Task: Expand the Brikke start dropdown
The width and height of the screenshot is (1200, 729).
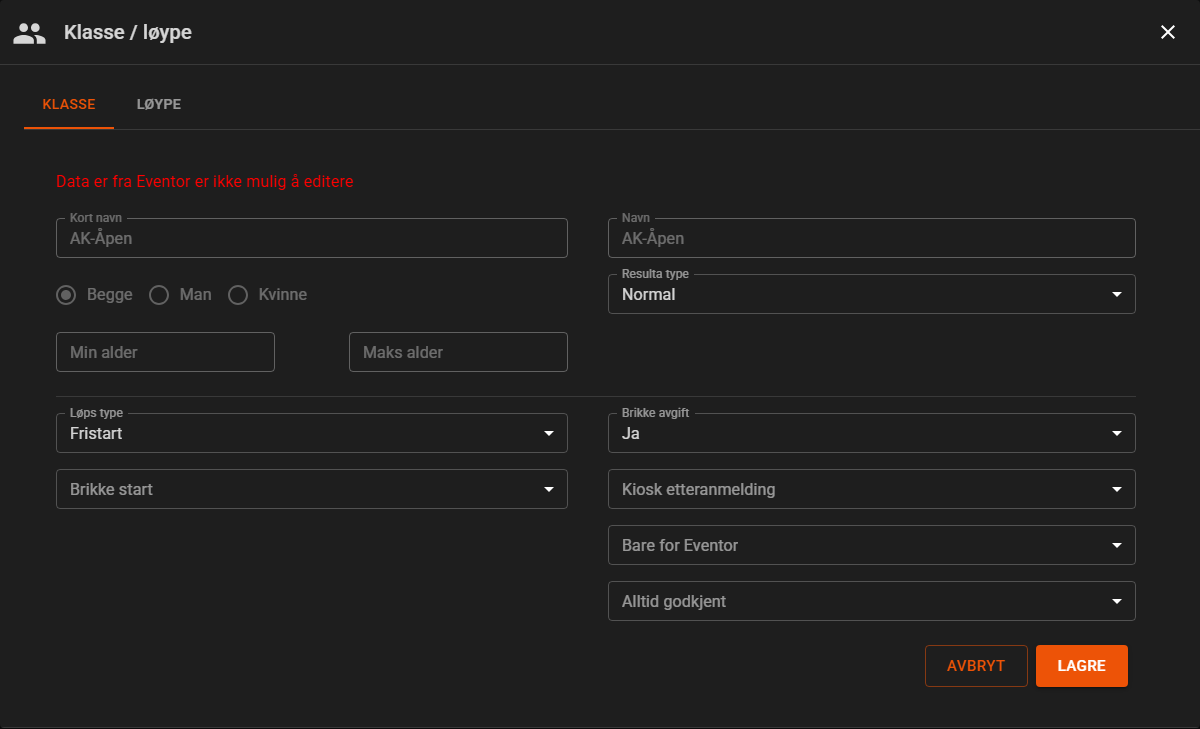Action: (x=312, y=489)
